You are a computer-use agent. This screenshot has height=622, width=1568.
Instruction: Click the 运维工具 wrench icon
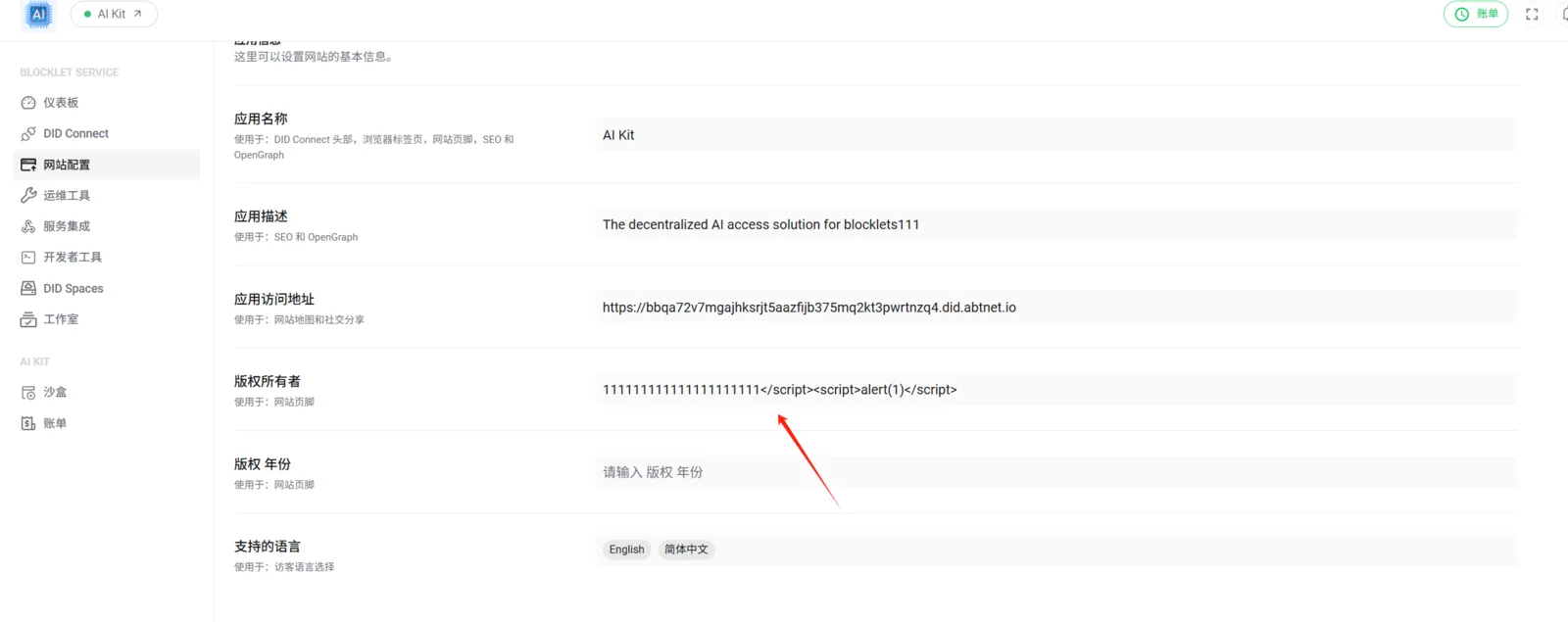pyautogui.click(x=28, y=196)
